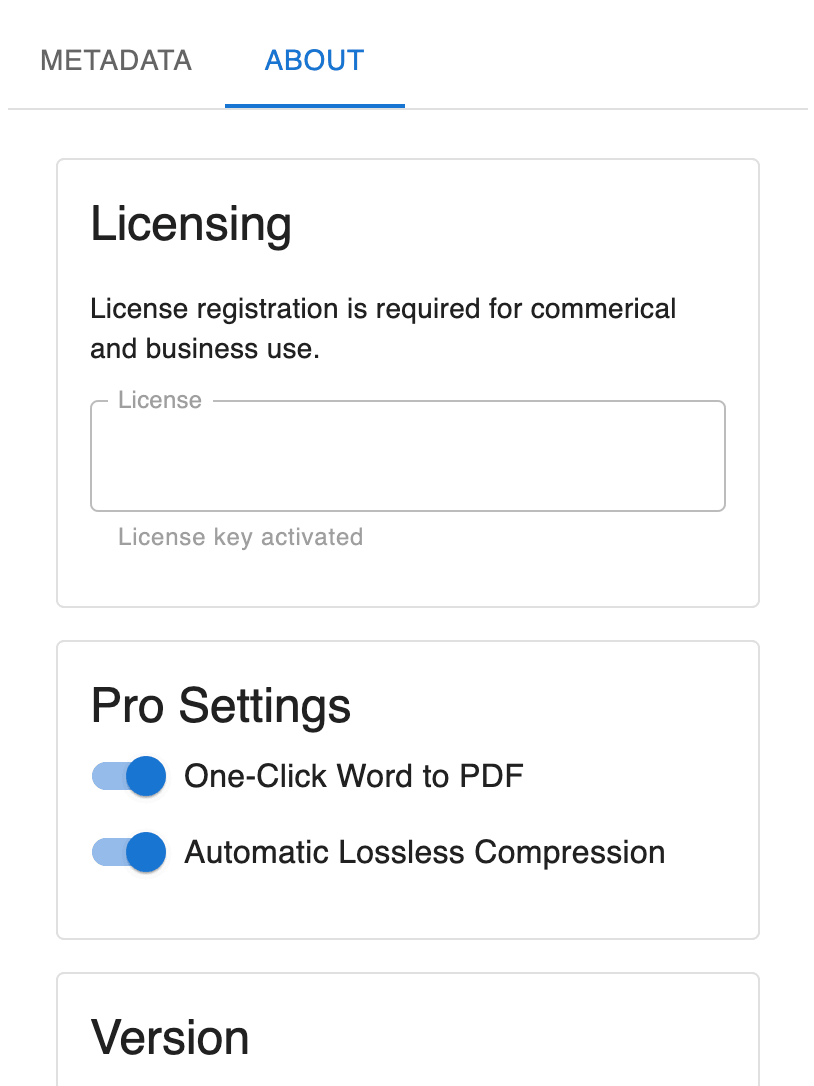Switch to the METADATA tab
The height and width of the screenshot is (1086, 814).
tap(115, 60)
